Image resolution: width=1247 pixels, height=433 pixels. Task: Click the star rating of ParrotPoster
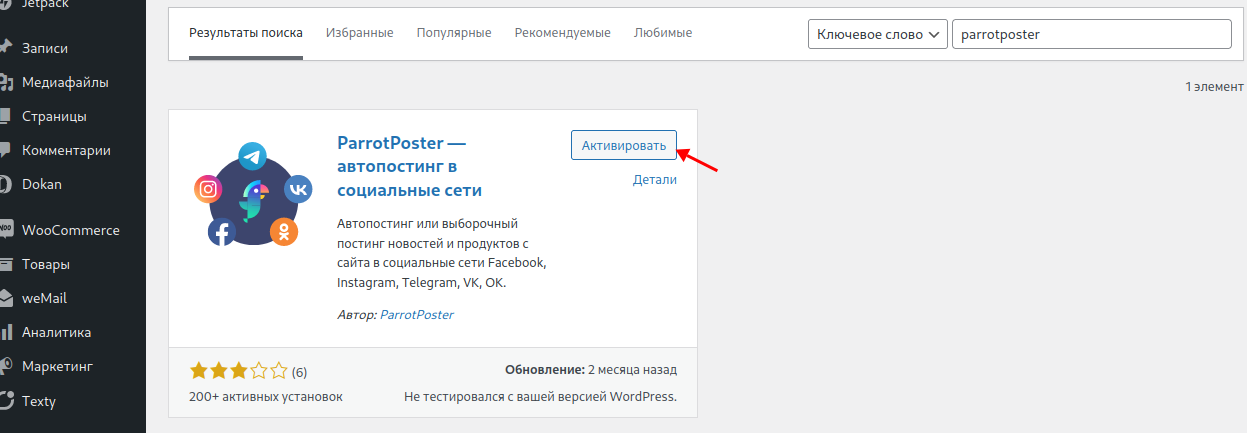(x=238, y=371)
